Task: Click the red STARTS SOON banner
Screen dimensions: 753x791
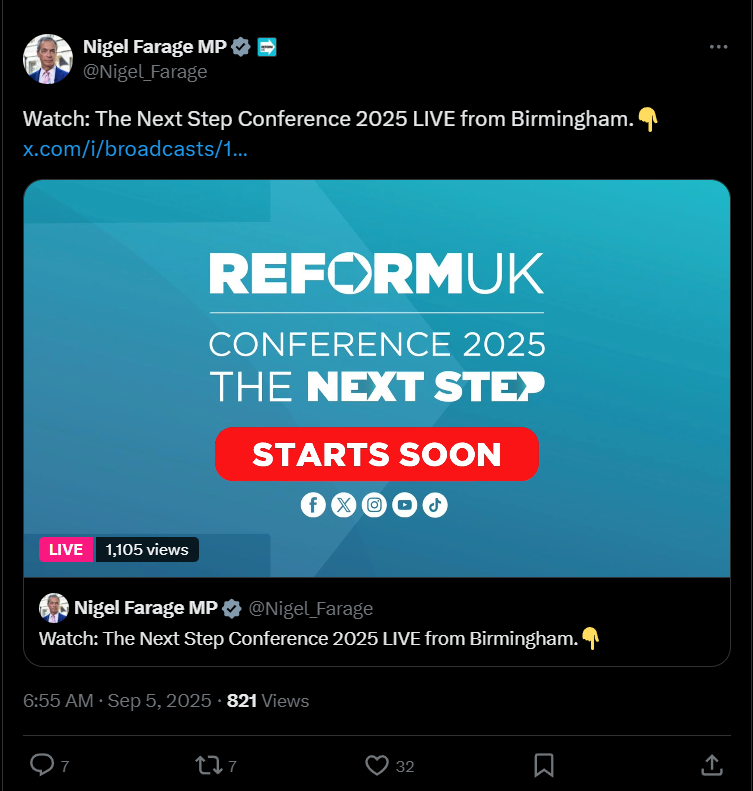Action: point(377,454)
